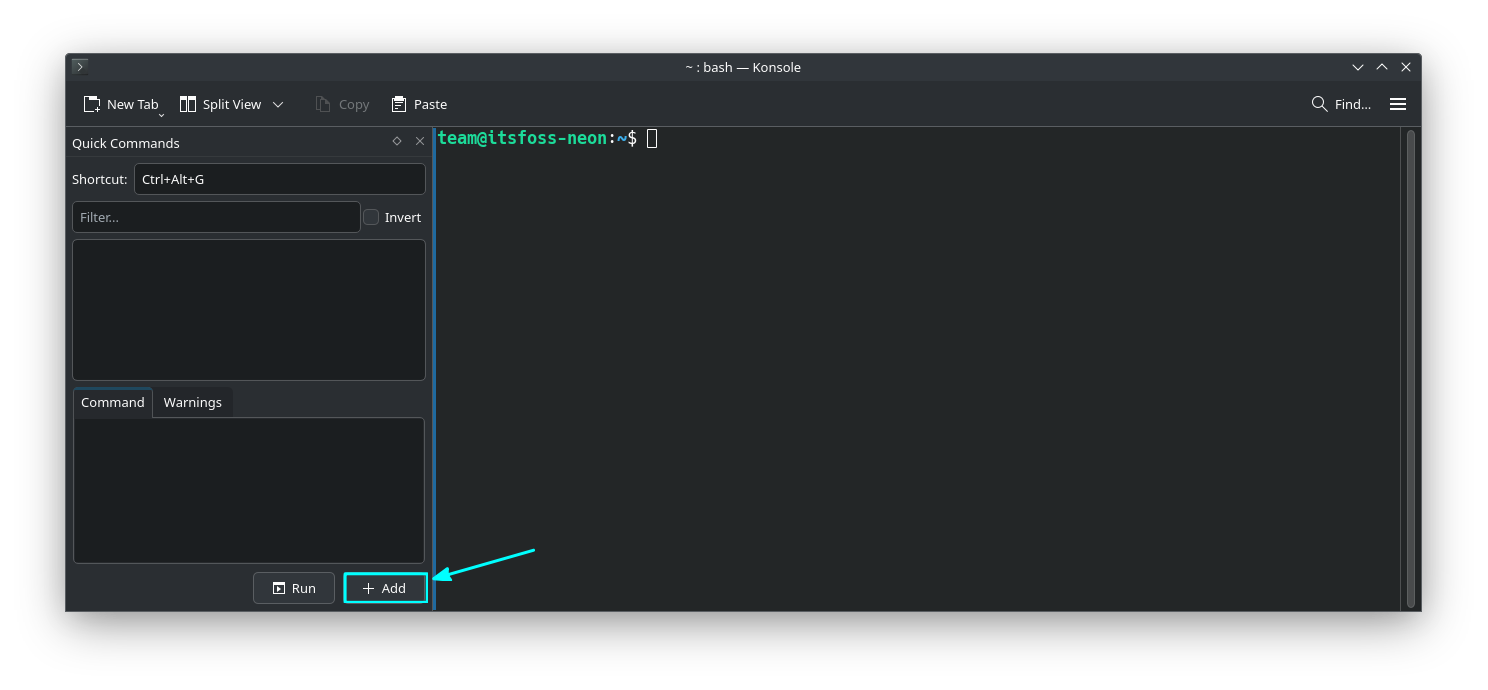Enable the Invert filter checkbox

coord(370,216)
